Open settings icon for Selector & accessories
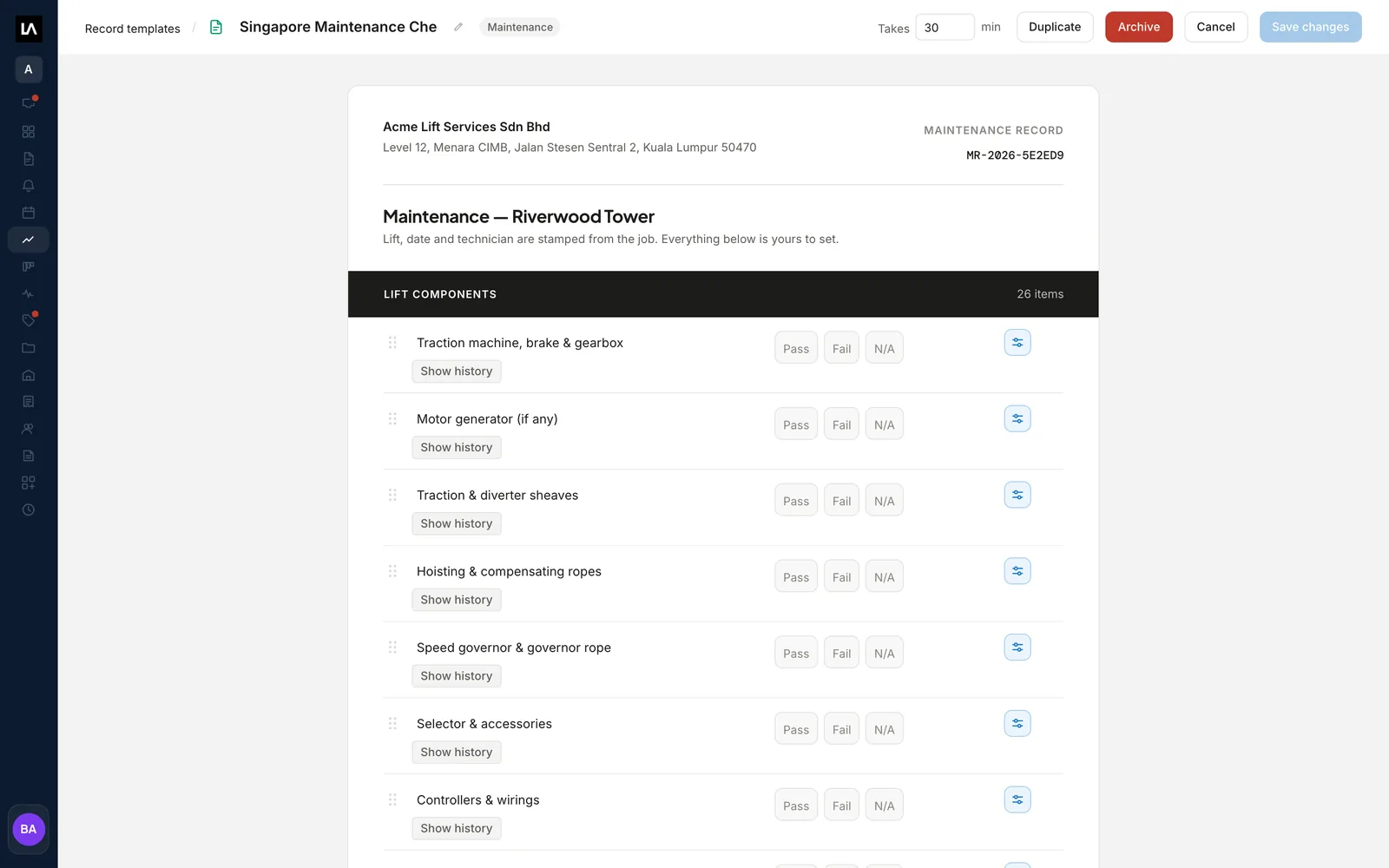Viewport: 1389px width, 868px height. point(1017,724)
